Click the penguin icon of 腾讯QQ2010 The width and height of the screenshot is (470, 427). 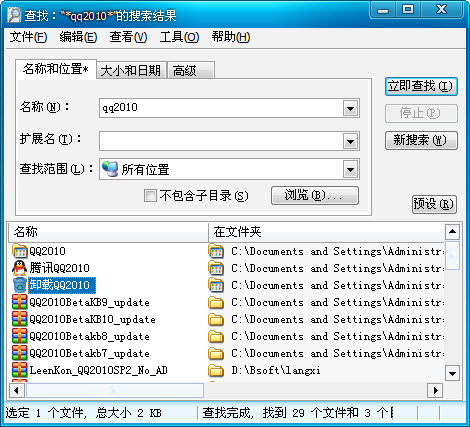[x=20, y=268]
